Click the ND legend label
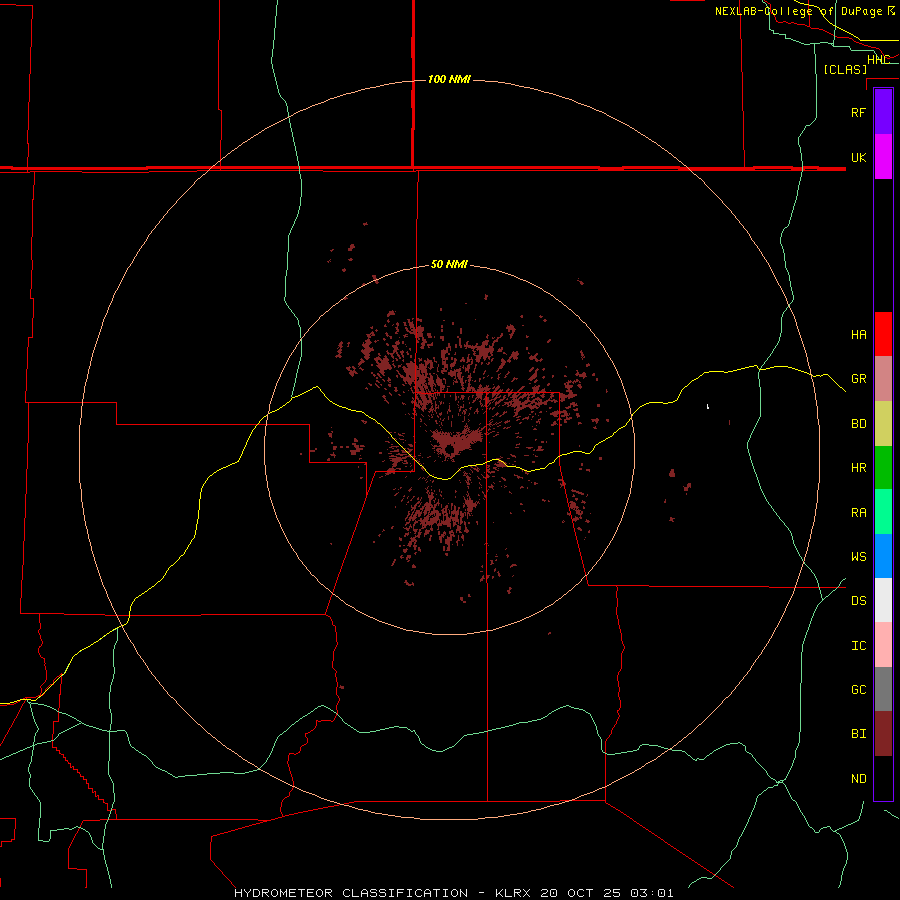900x900 pixels. pos(858,778)
